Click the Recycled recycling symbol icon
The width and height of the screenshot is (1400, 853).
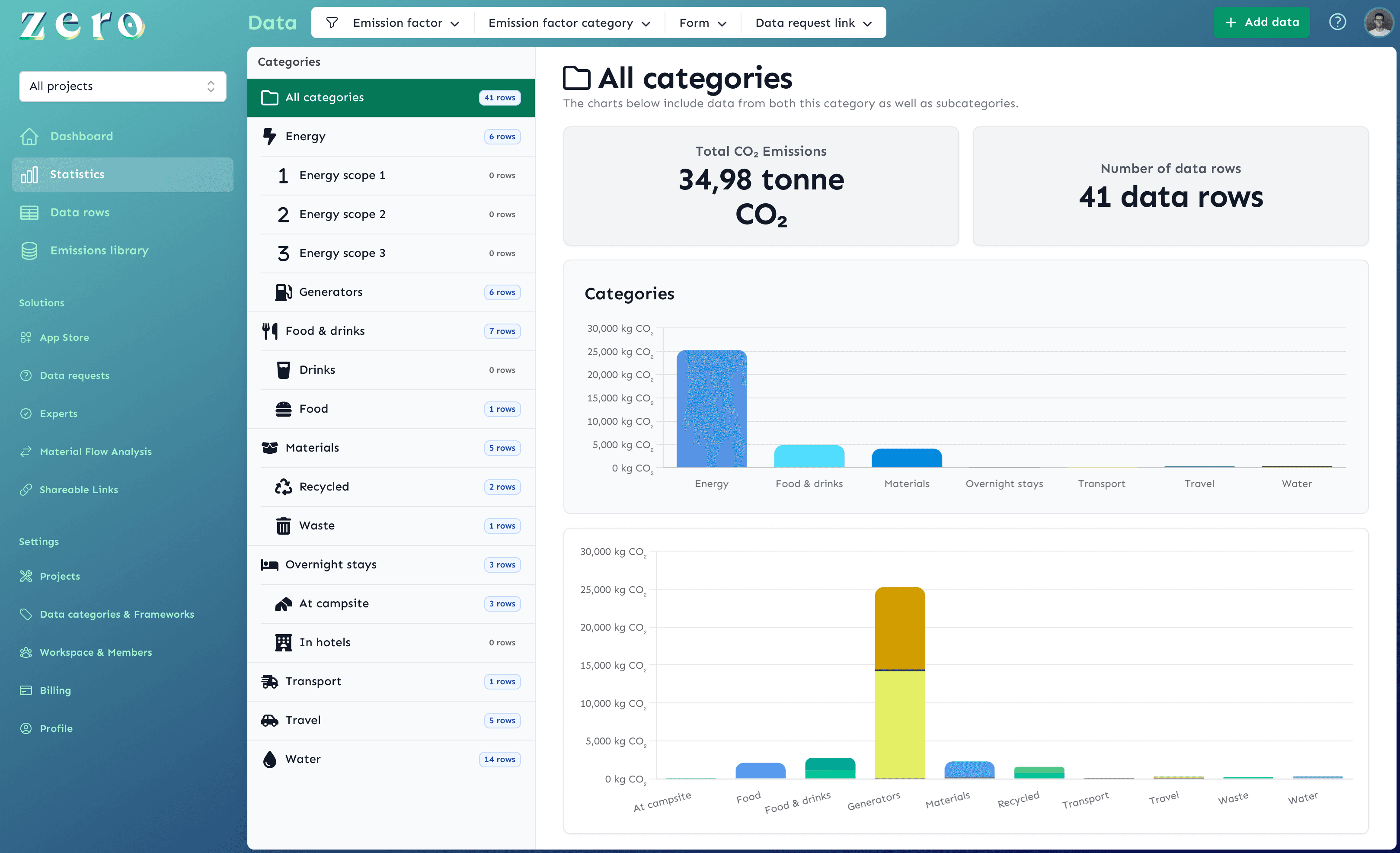(283, 487)
